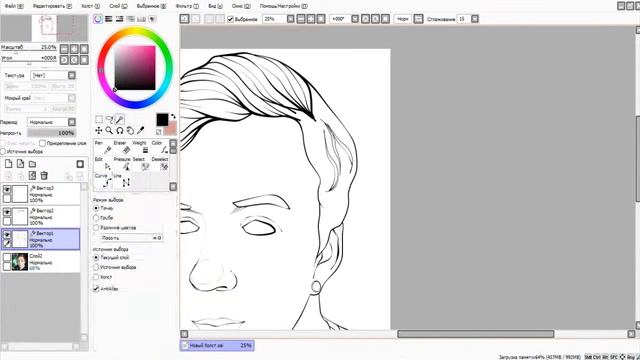Show the color wheel panel
640x360 pixels.
pos(98,19)
